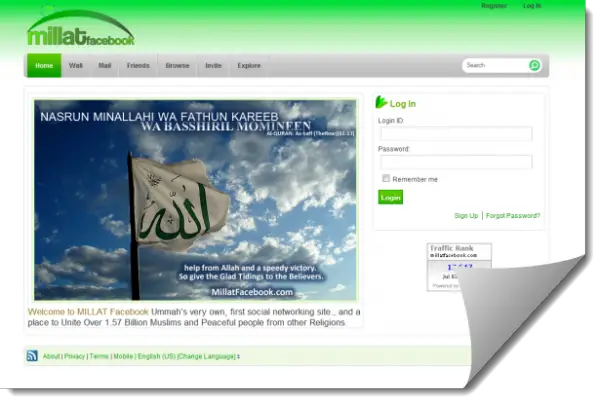This screenshot has height=403, width=600.
Task: Click the Register link at top
Action: pos(494,6)
